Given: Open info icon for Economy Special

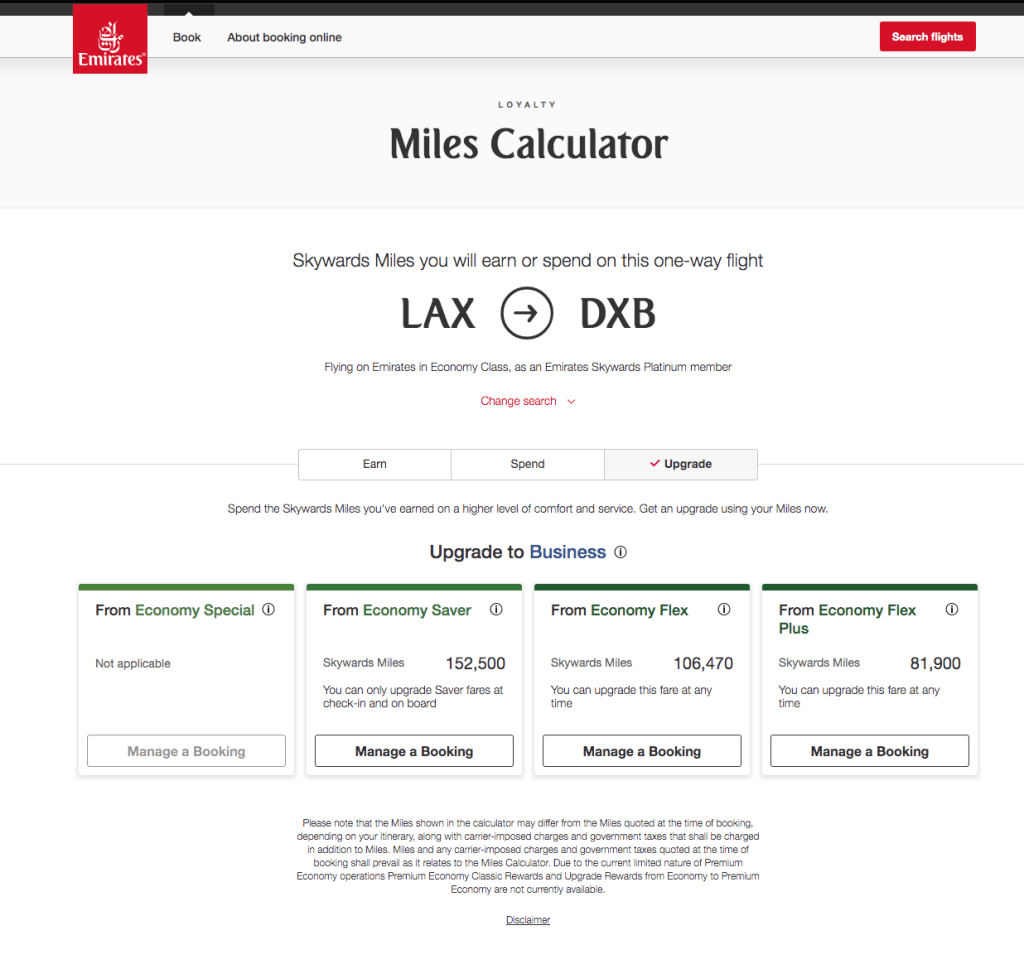Looking at the screenshot, I should (x=268, y=610).
